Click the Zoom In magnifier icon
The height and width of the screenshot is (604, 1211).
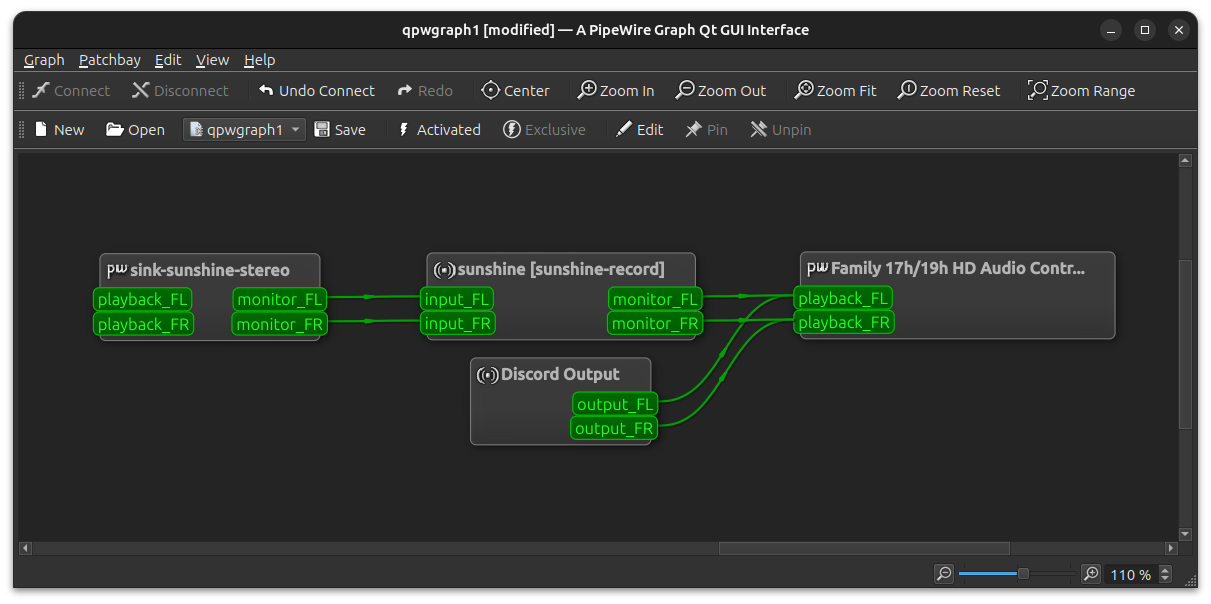pos(588,91)
